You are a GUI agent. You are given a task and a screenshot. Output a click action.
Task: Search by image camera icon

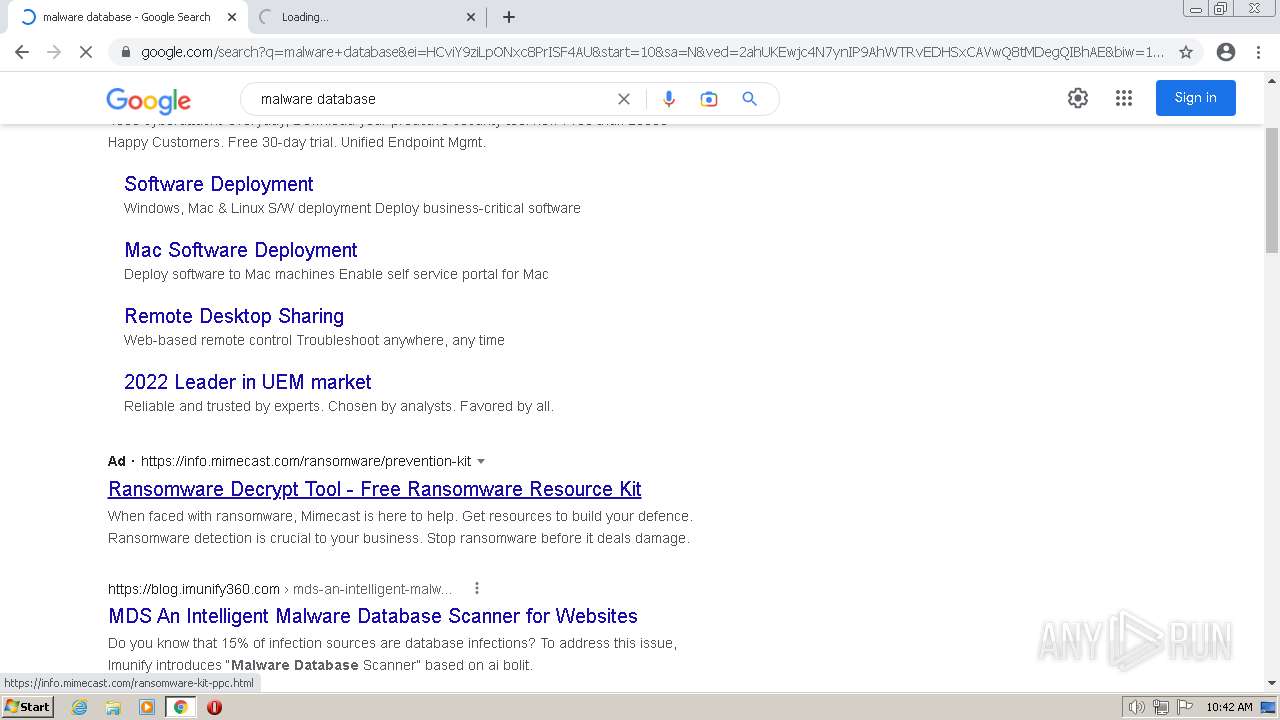(x=709, y=99)
